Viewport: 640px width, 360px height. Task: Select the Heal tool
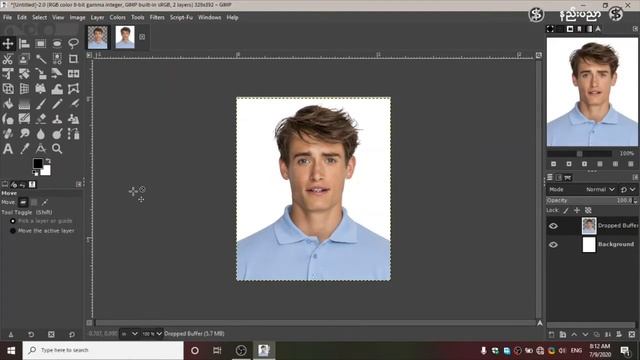[x=8, y=134]
